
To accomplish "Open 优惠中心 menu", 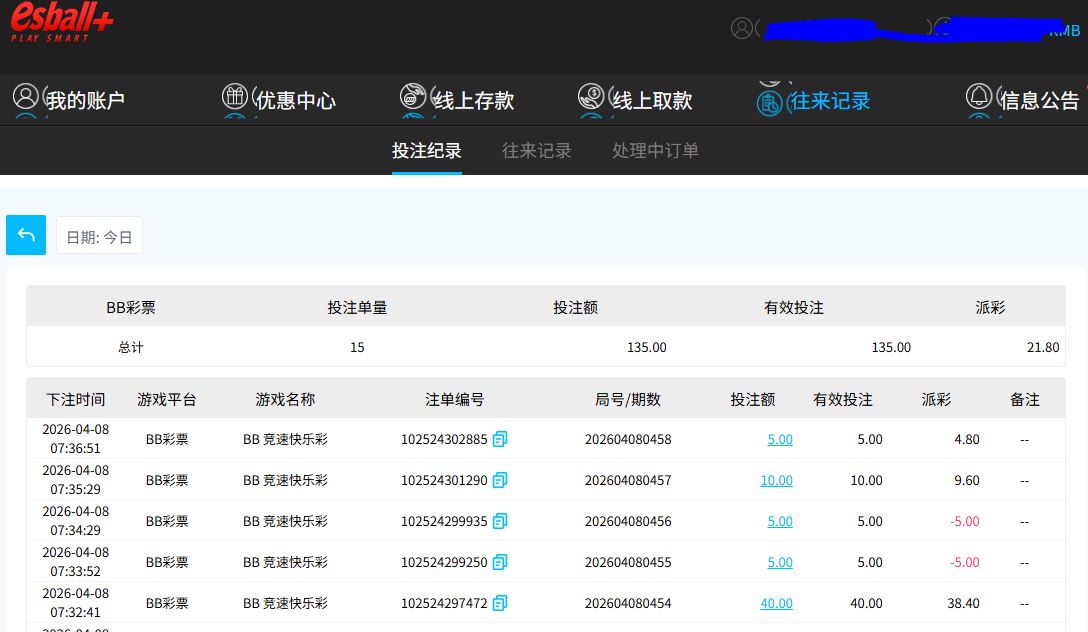I will (x=279, y=100).
